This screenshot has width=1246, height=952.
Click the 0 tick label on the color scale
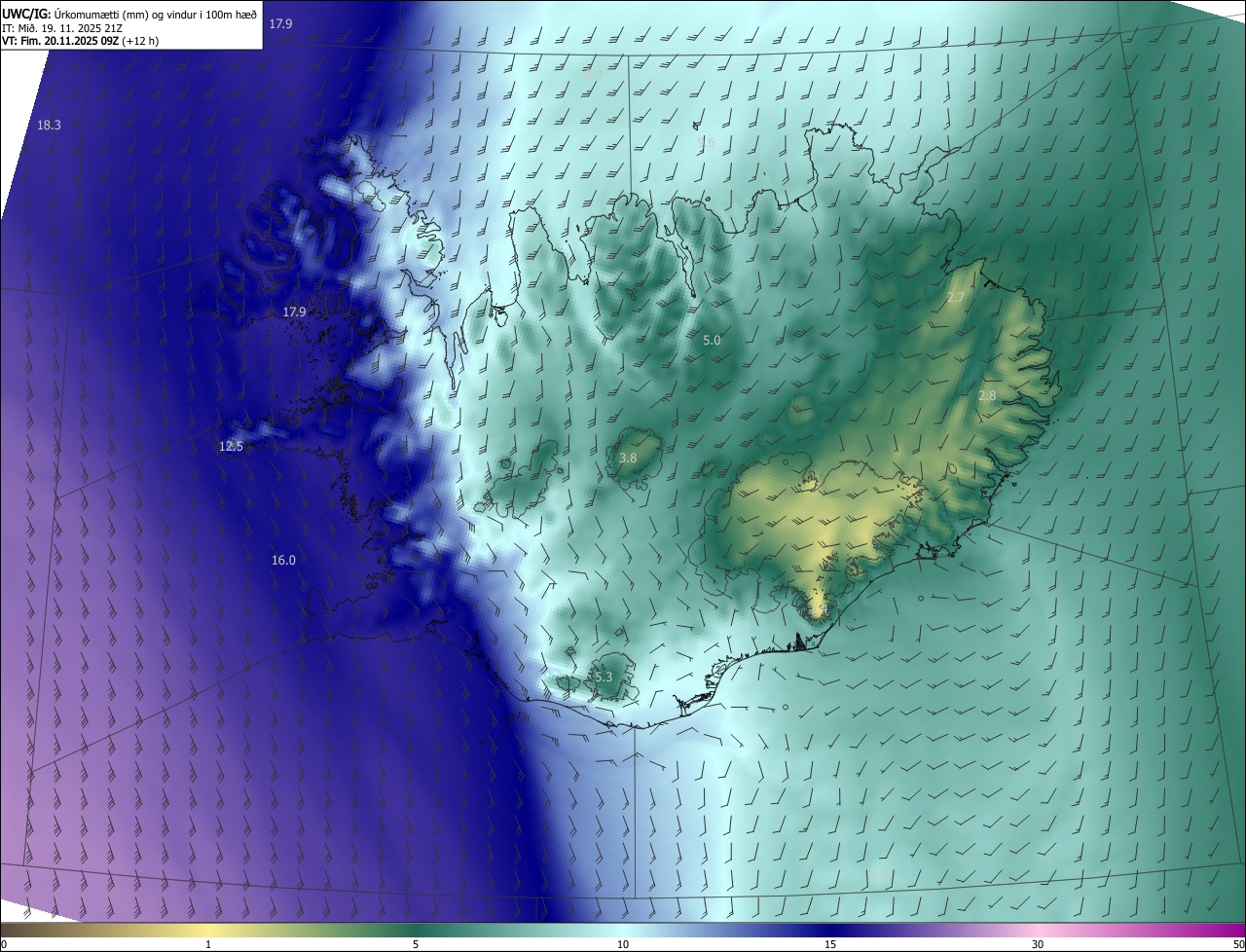[4, 944]
